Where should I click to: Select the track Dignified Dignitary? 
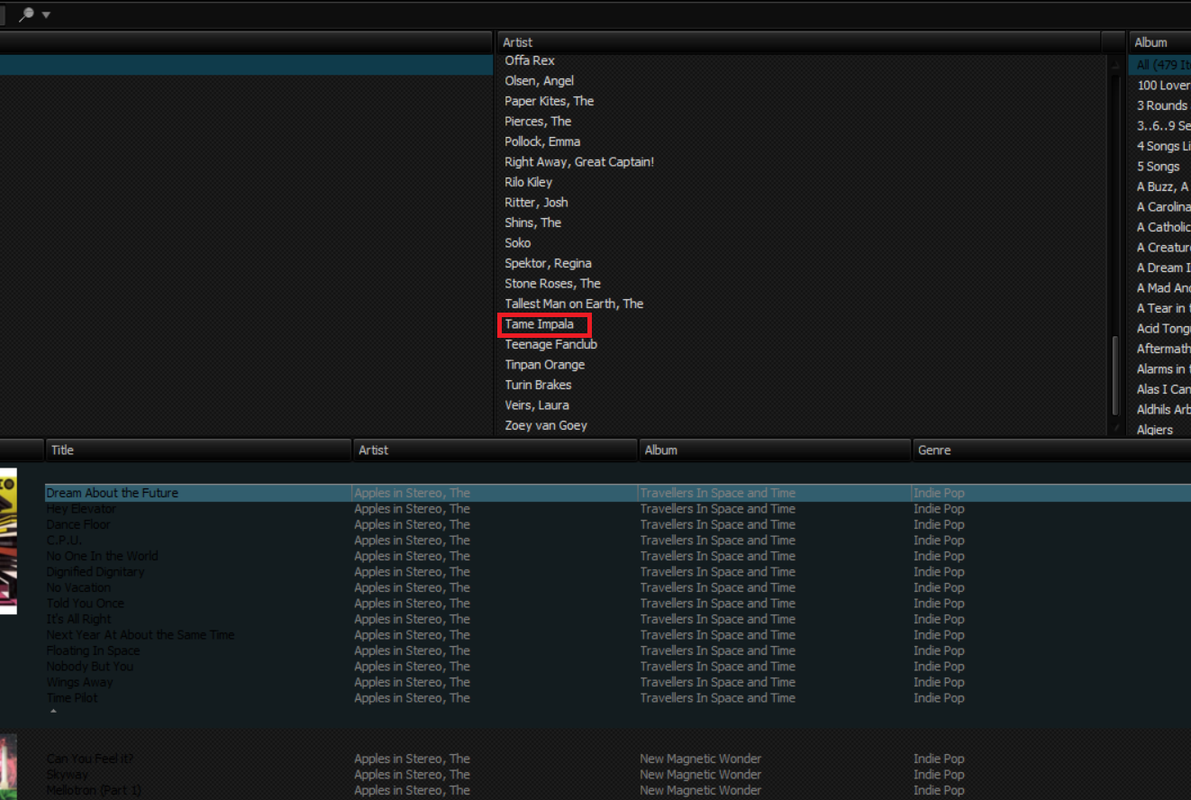[96, 572]
